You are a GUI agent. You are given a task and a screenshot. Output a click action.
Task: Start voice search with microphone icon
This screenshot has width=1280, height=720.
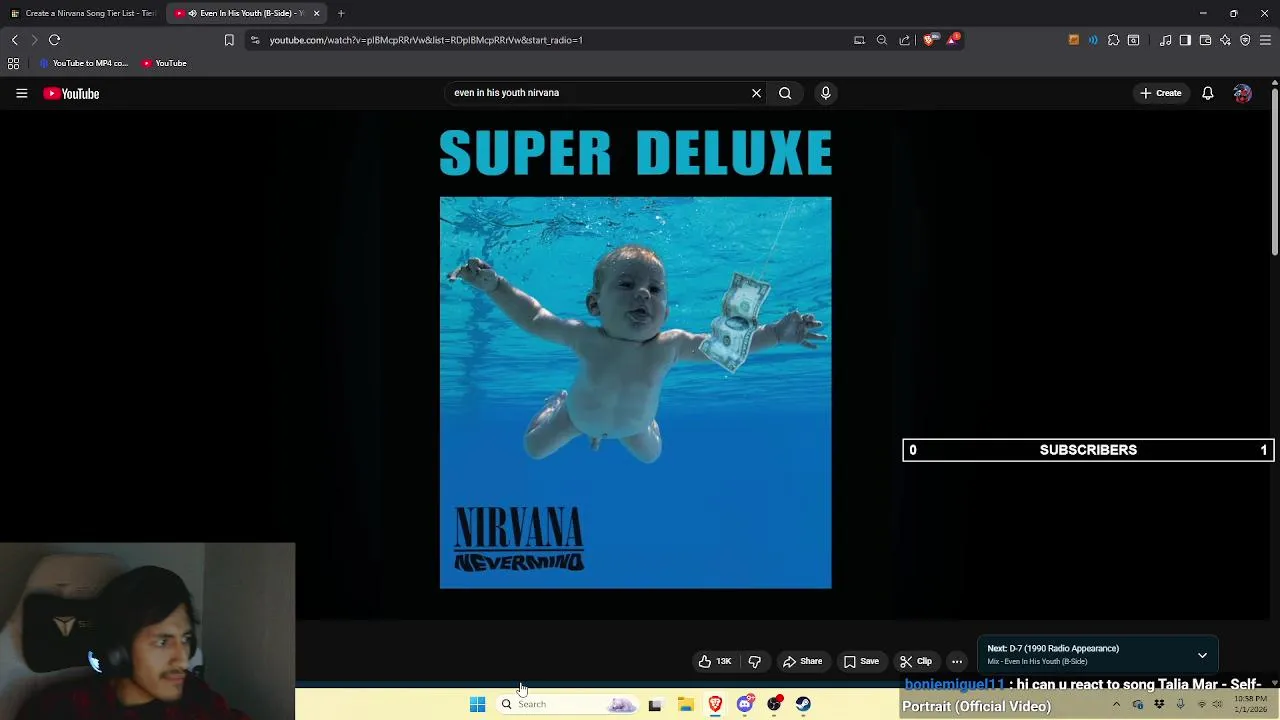(825, 93)
